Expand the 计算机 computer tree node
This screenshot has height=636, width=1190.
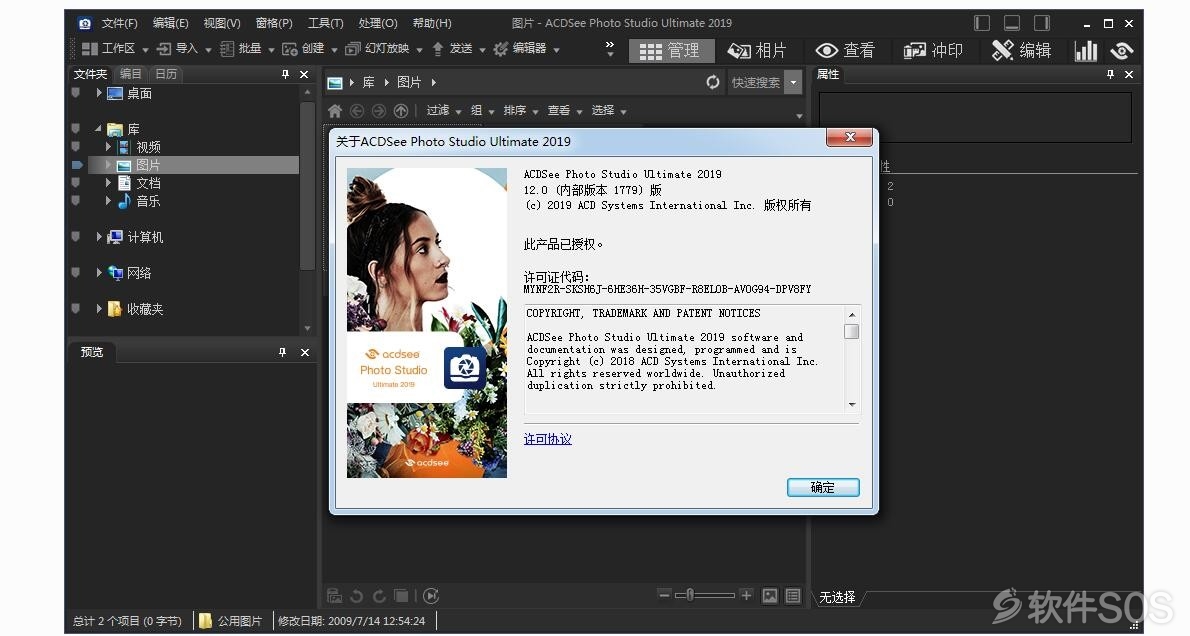tap(99, 237)
